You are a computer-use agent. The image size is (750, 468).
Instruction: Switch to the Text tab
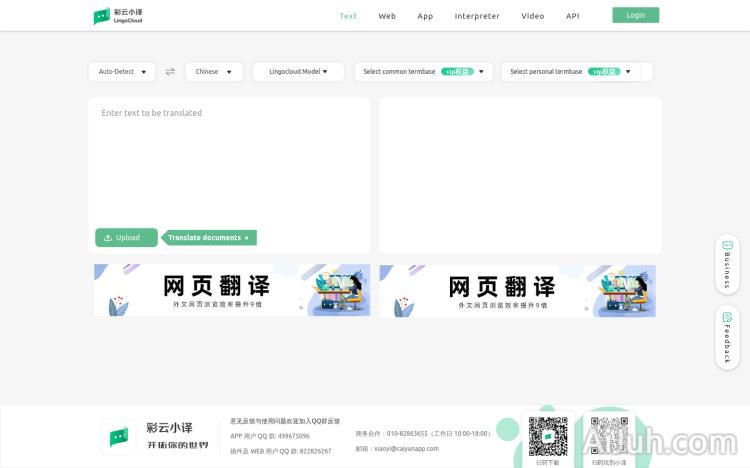[348, 16]
